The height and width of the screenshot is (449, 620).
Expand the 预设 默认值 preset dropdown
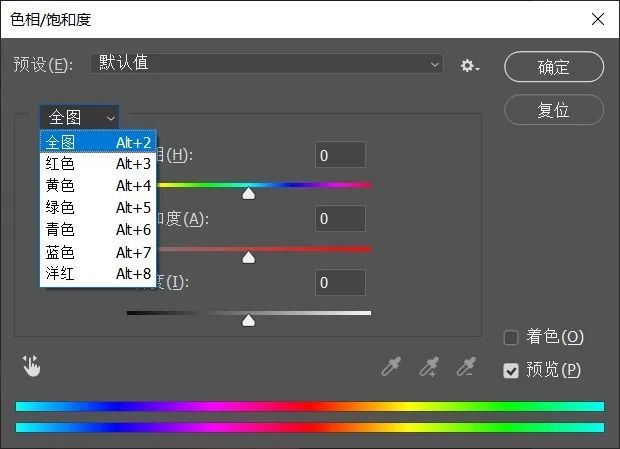pyautogui.click(x=267, y=63)
